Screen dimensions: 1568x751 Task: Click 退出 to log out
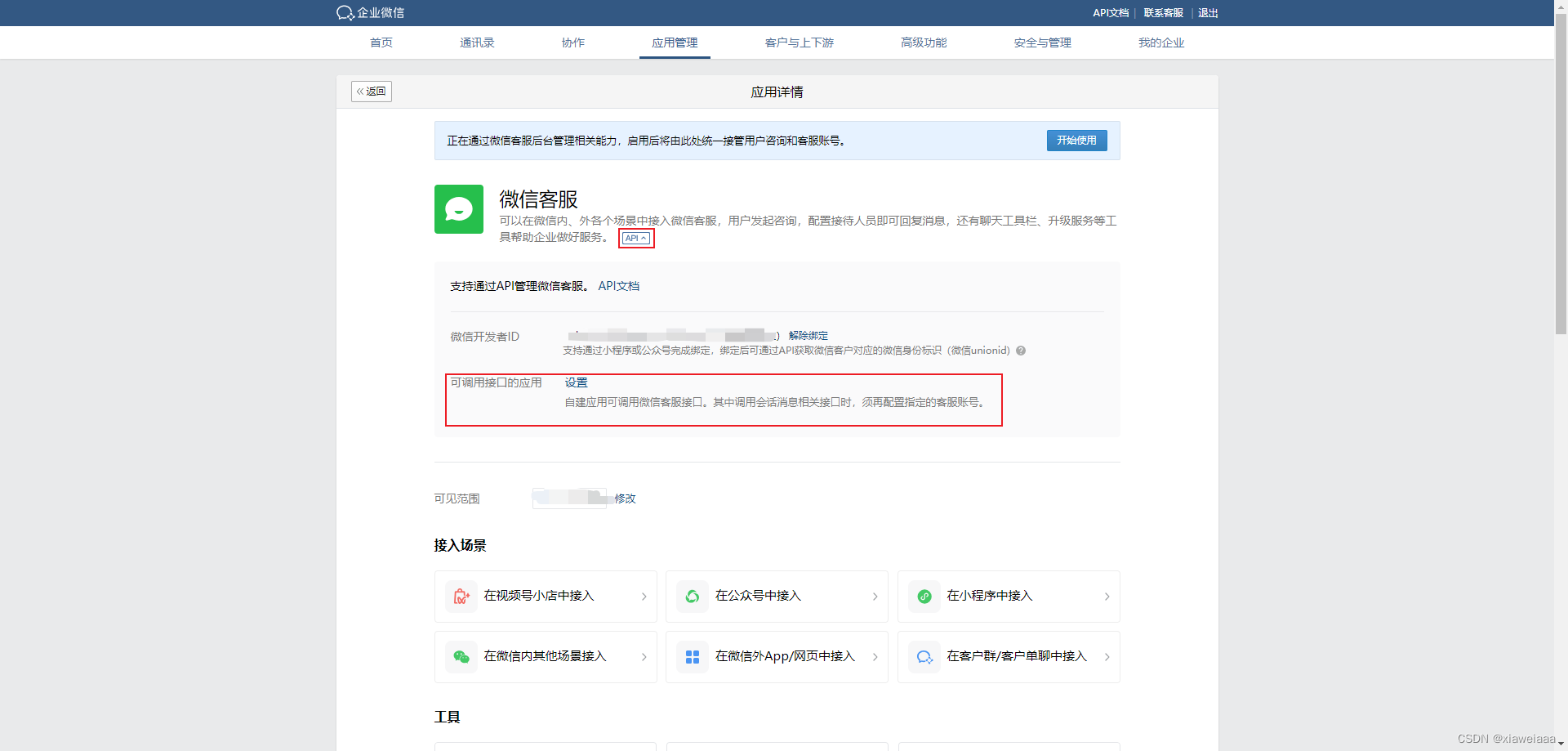point(1208,13)
